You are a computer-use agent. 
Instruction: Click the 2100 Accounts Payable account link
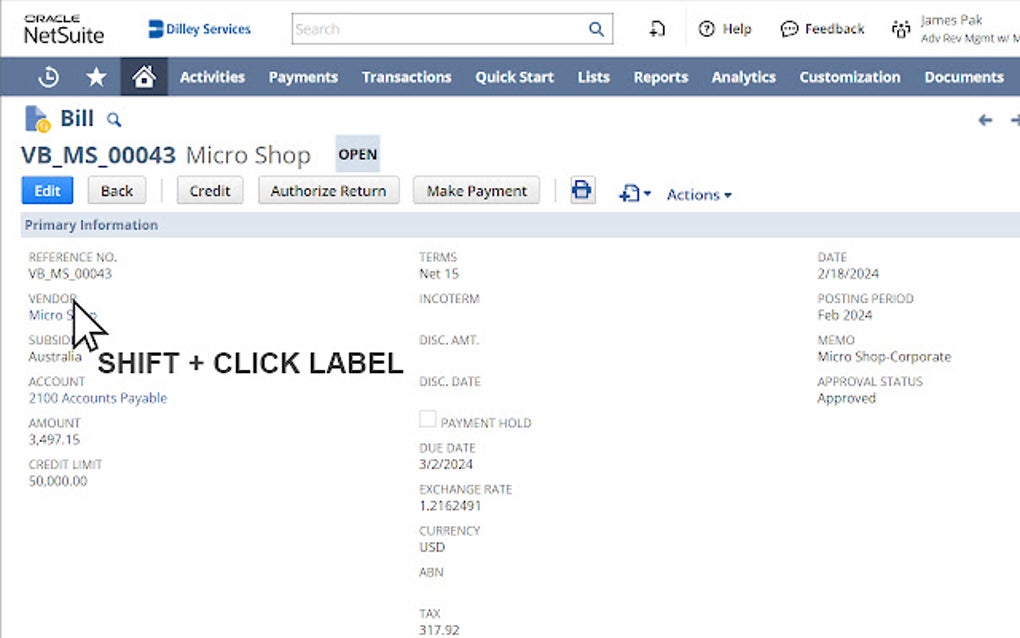97,397
